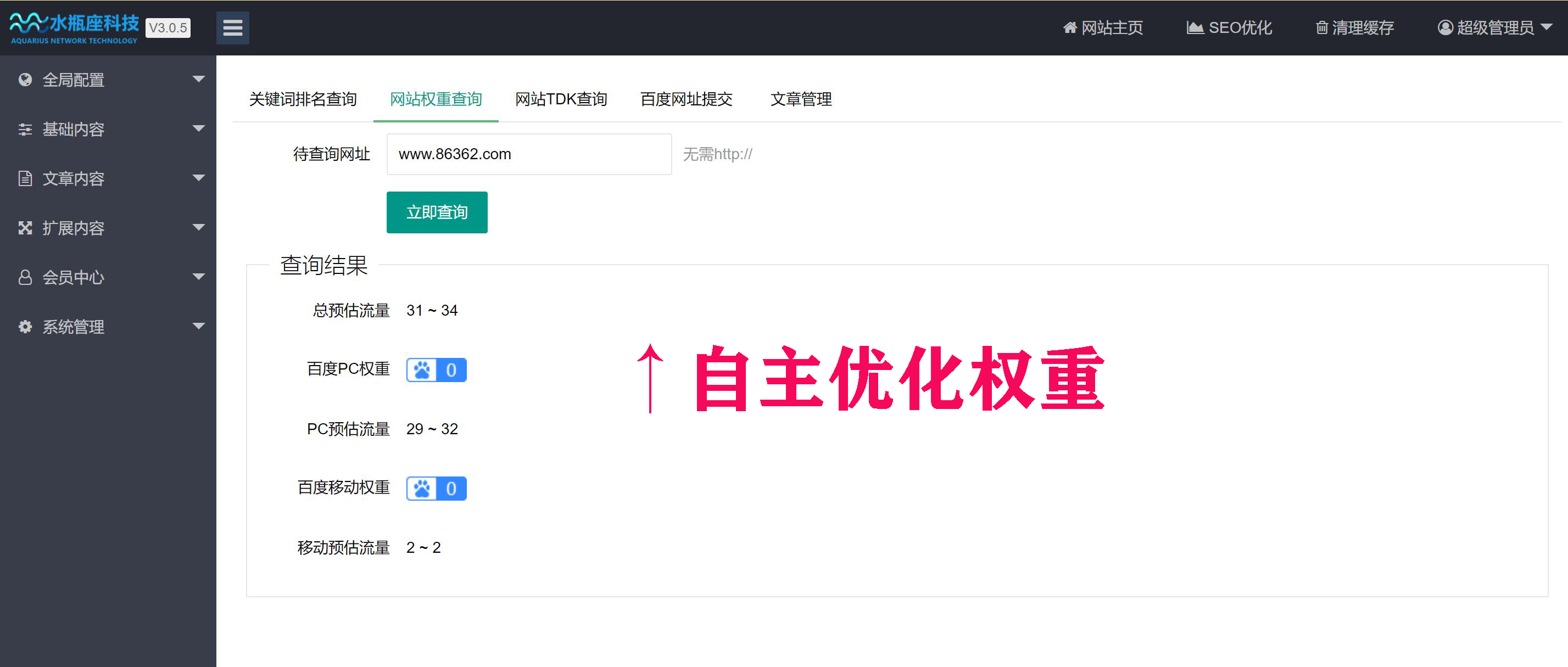The width and height of the screenshot is (1568, 667).
Task: Click the sliders icon beside 基础内容
Action: pos(25,129)
